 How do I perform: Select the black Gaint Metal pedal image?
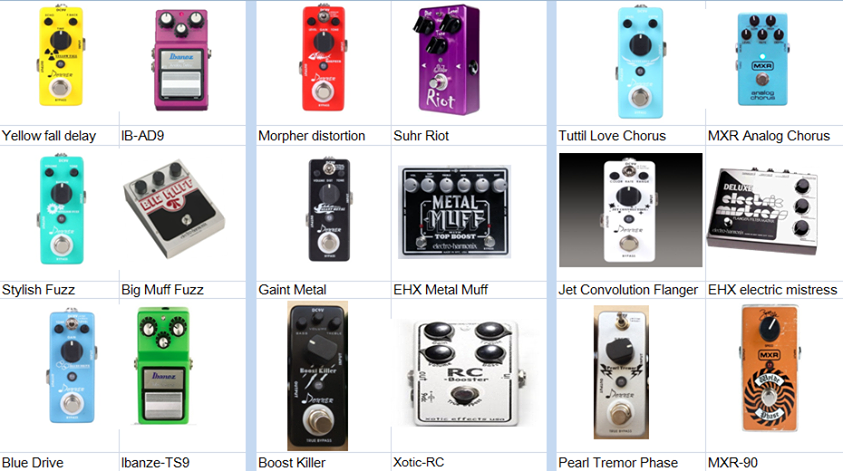click(x=329, y=210)
